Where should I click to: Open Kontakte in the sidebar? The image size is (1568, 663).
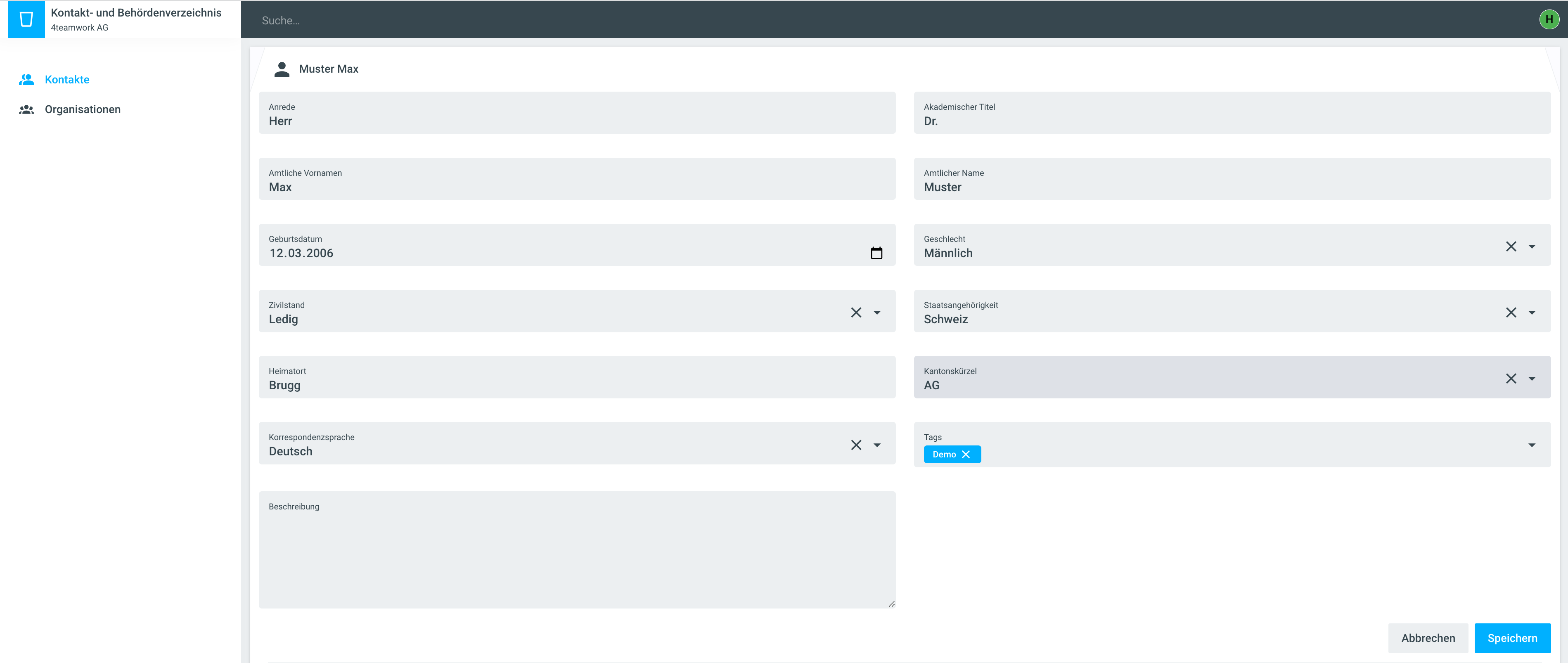tap(67, 80)
